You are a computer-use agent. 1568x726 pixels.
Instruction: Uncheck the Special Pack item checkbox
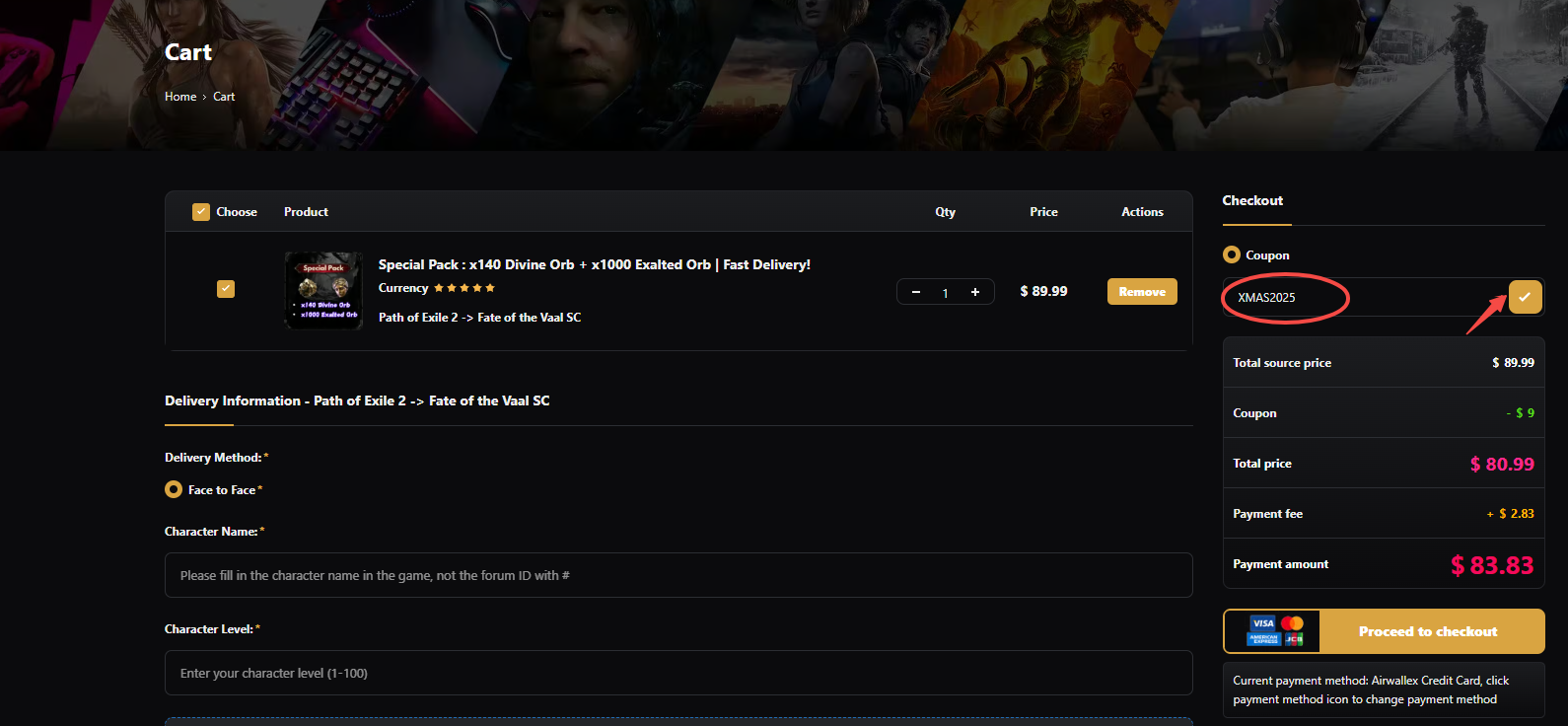click(x=226, y=289)
